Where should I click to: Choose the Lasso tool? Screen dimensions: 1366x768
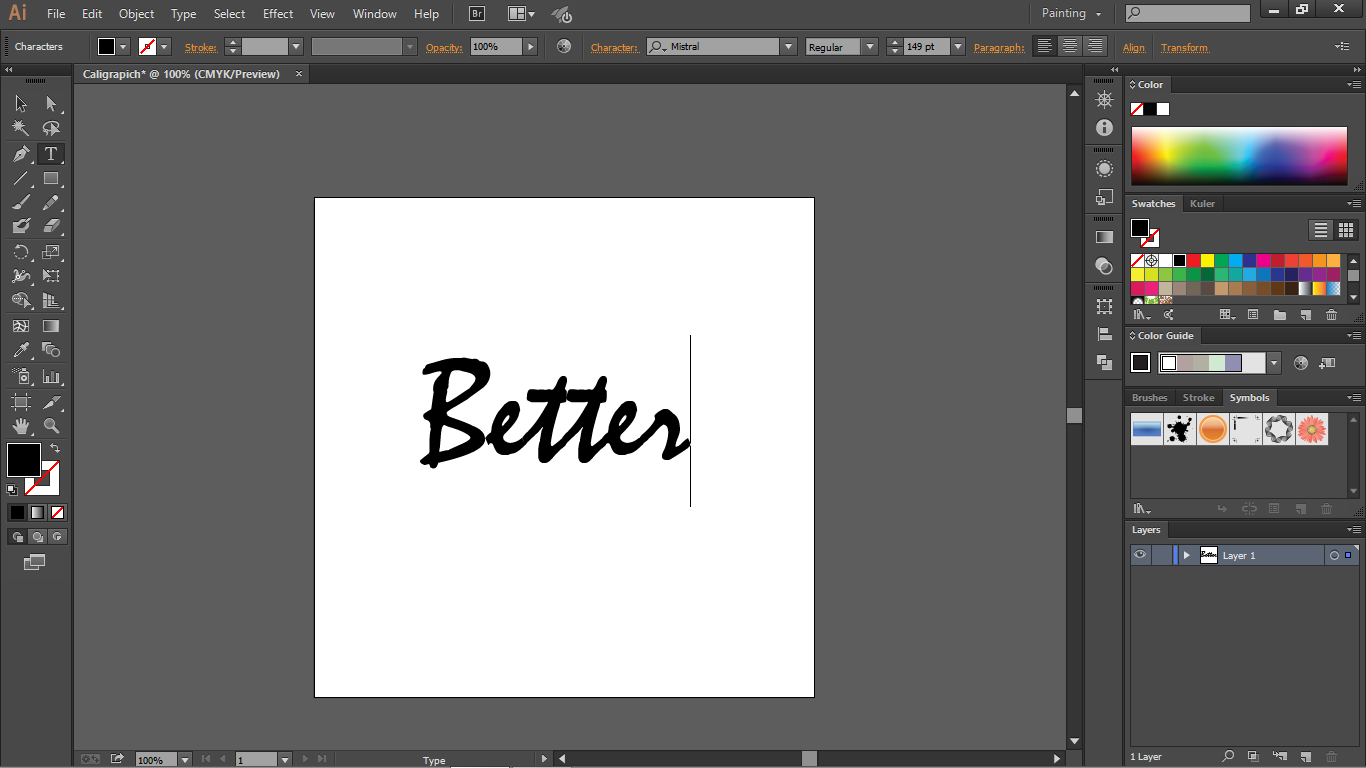[x=51, y=129]
